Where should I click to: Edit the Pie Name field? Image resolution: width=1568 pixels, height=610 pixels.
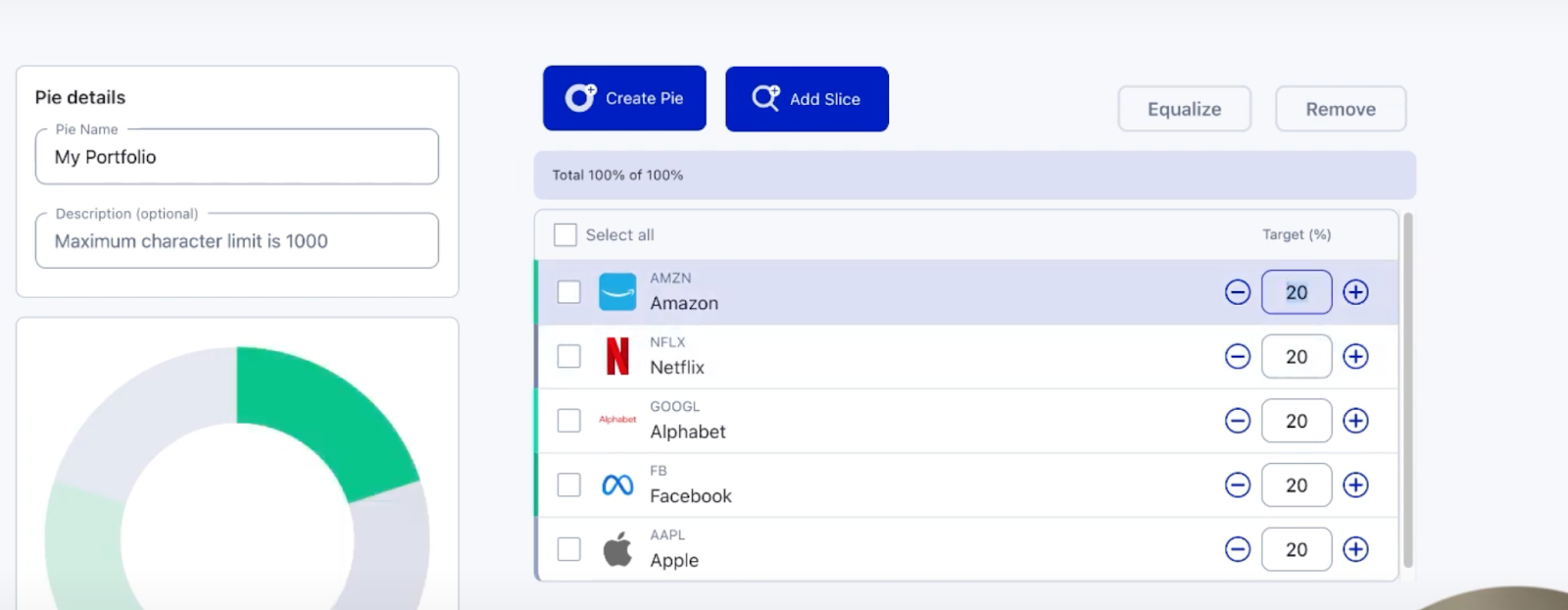point(237,157)
